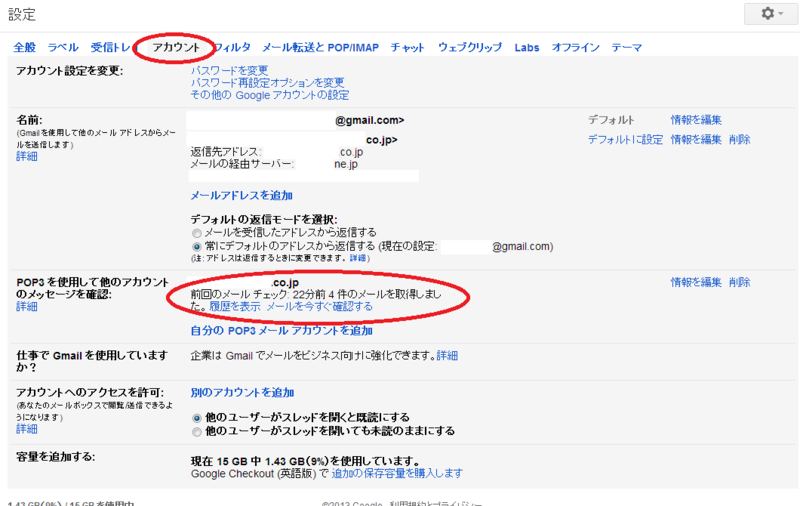Click 詳細 link under 名前 section
The image size is (800, 506).
tap(27, 157)
